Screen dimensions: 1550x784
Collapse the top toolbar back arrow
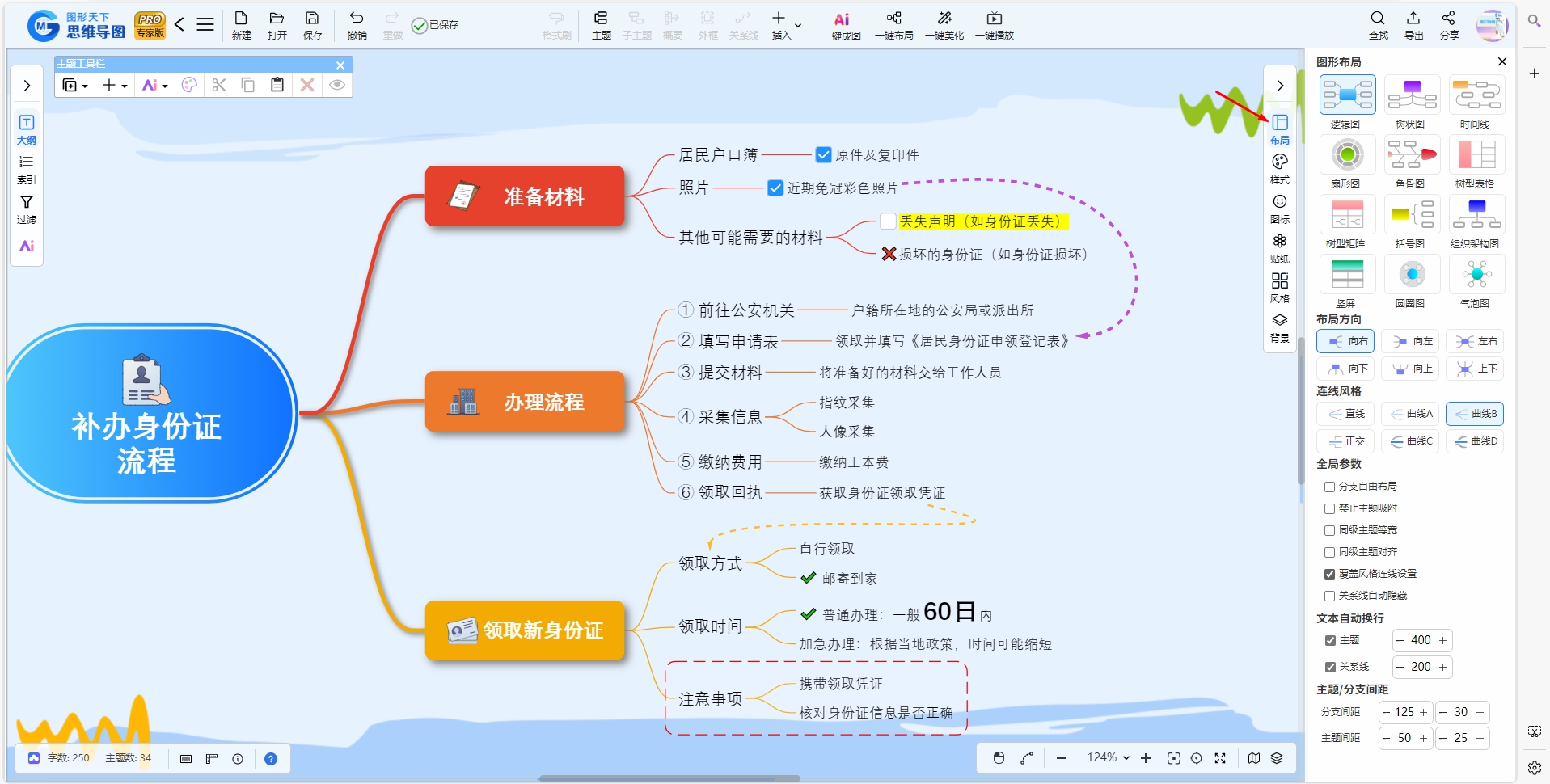pyautogui.click(x=179, y=24)
